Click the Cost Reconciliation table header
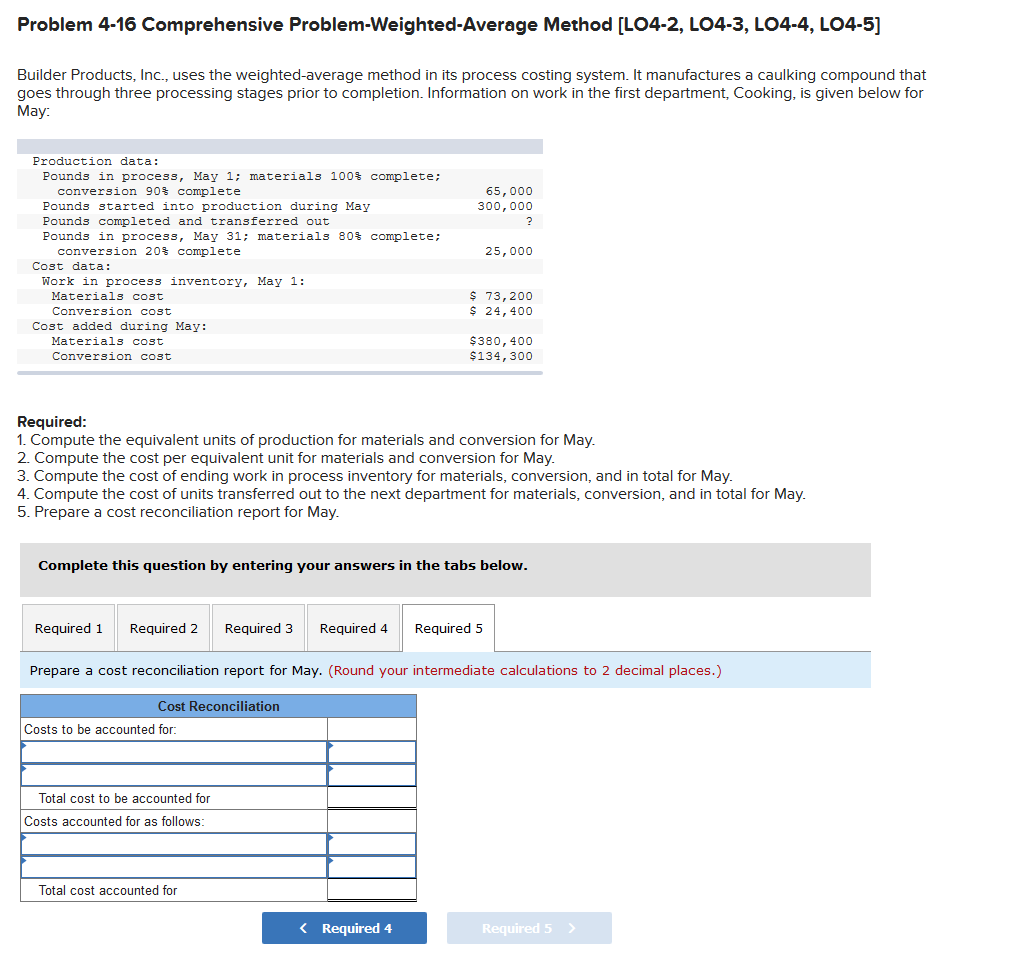1025x979 pixels. (x=218, y=706)
